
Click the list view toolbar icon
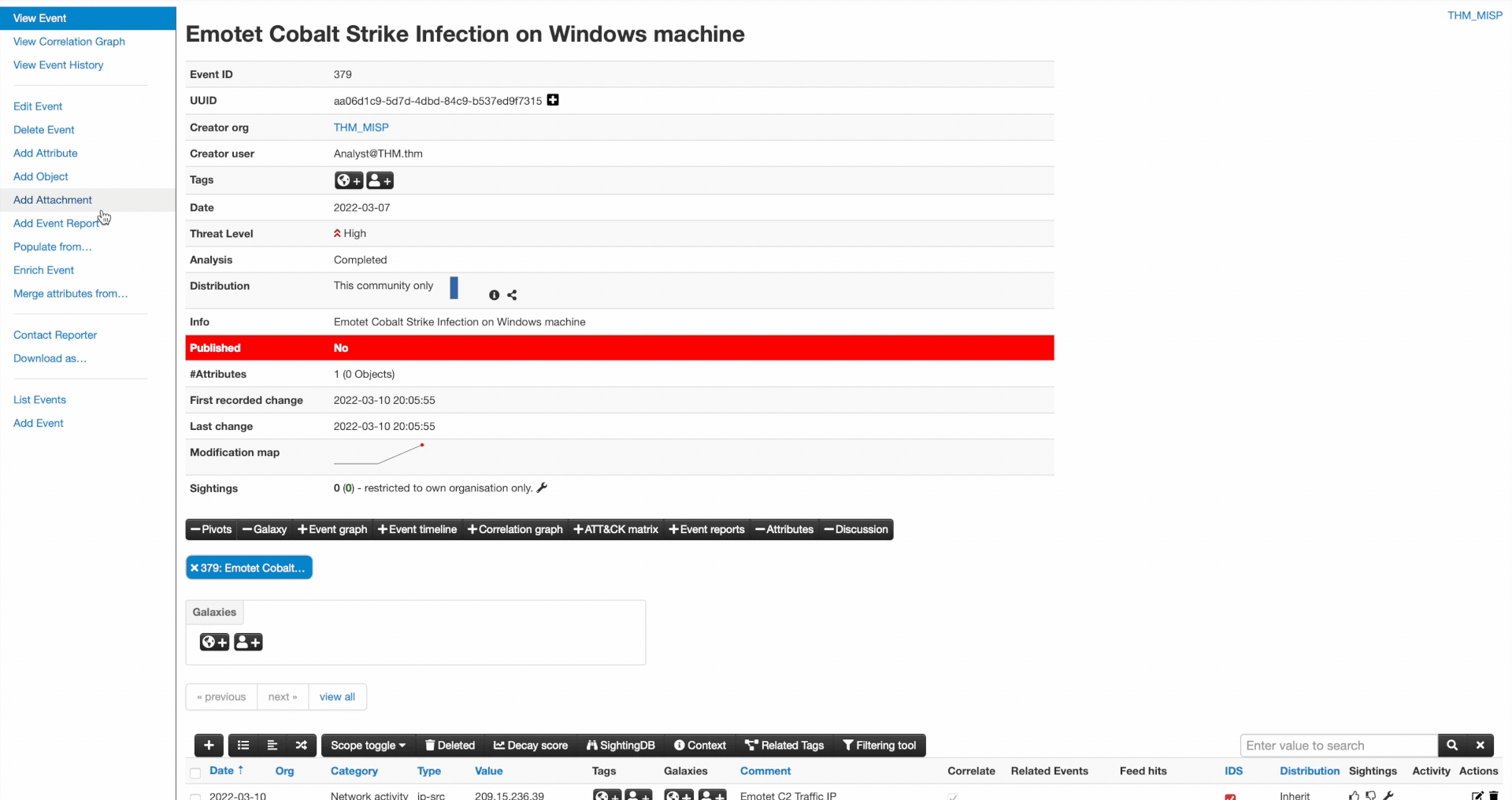[243, 745]
